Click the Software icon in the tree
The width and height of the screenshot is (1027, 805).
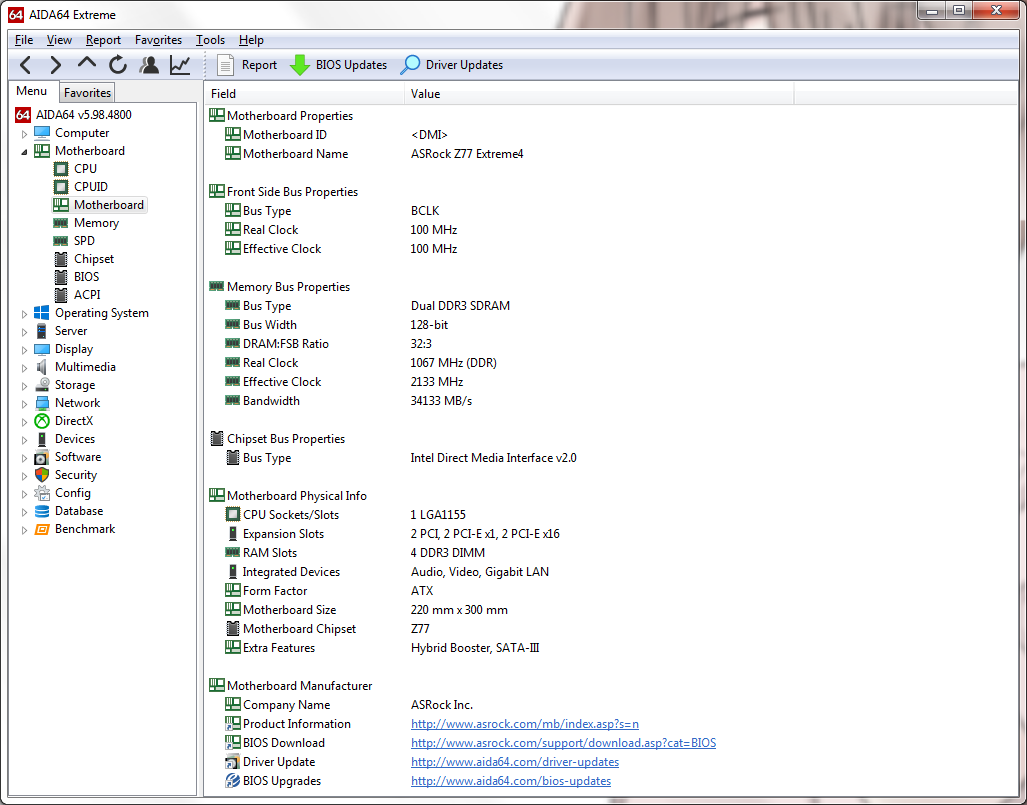tap(42, 457)
